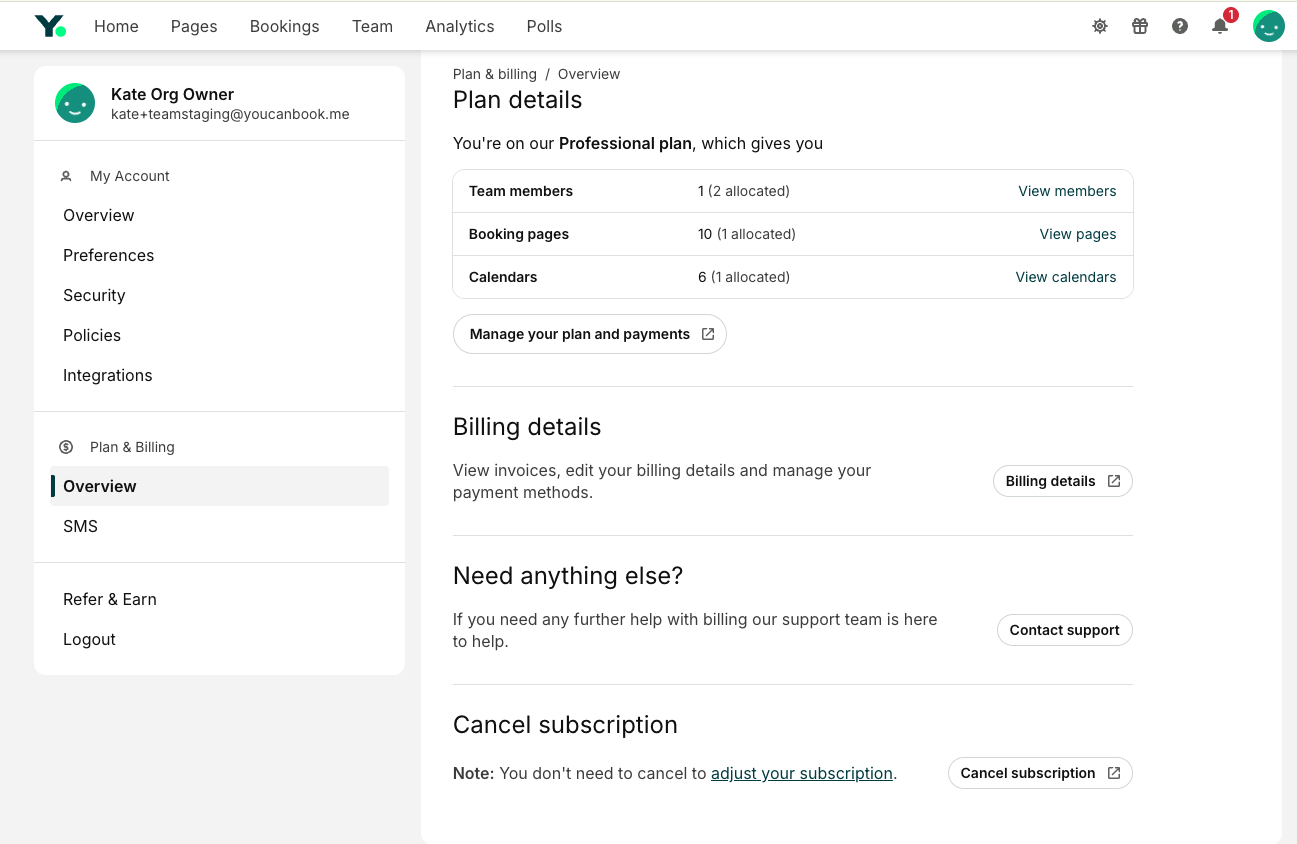Select Security in the sidebar
Image resolution: width=1297 pixels, height=844 pixels.
pyautogui.click(x=94, y=295)
